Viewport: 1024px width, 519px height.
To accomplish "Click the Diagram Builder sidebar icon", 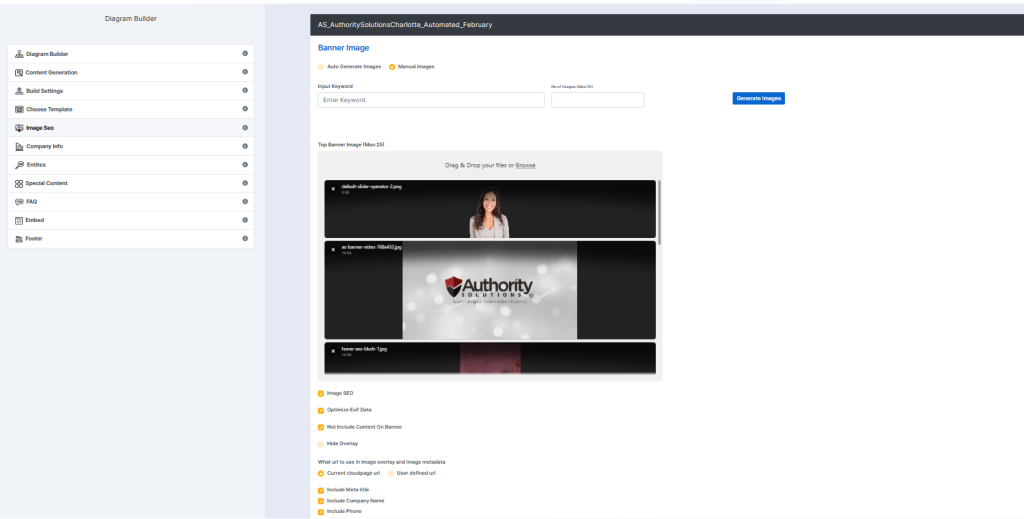I will pyautogui.click(x=19, y=54).
